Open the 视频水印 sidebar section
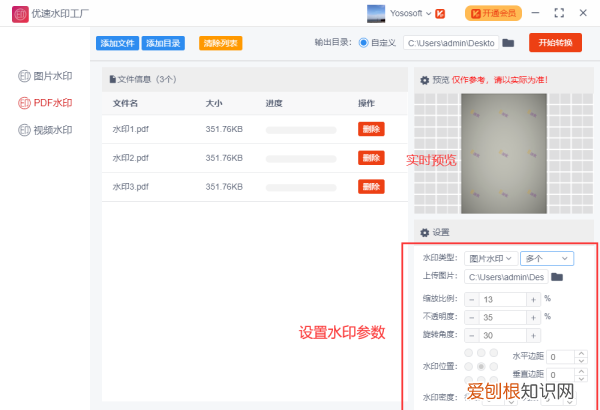This screenshot has height=410, width=600. pos(45,130)
